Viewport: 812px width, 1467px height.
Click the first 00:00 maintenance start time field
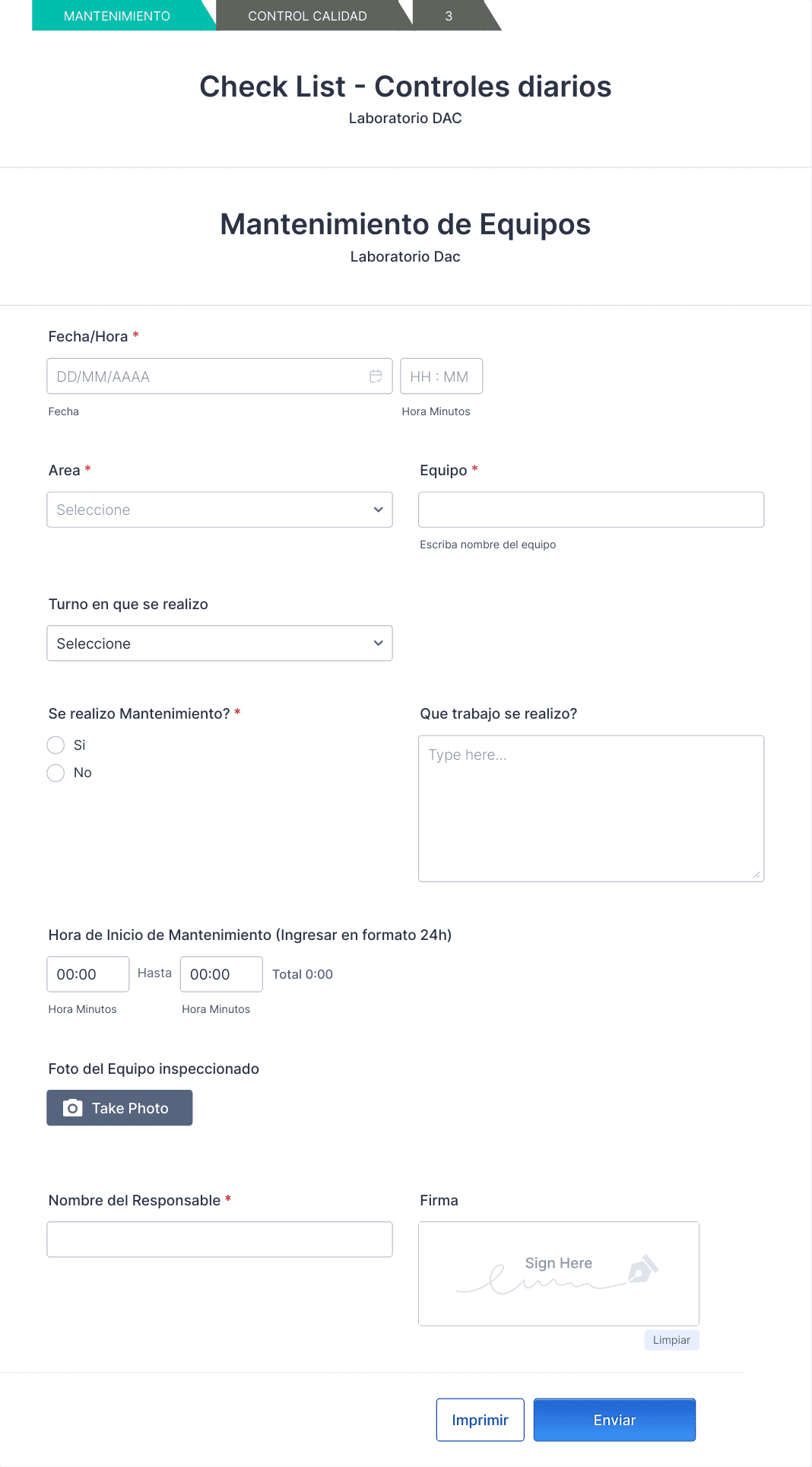(87, 973)
